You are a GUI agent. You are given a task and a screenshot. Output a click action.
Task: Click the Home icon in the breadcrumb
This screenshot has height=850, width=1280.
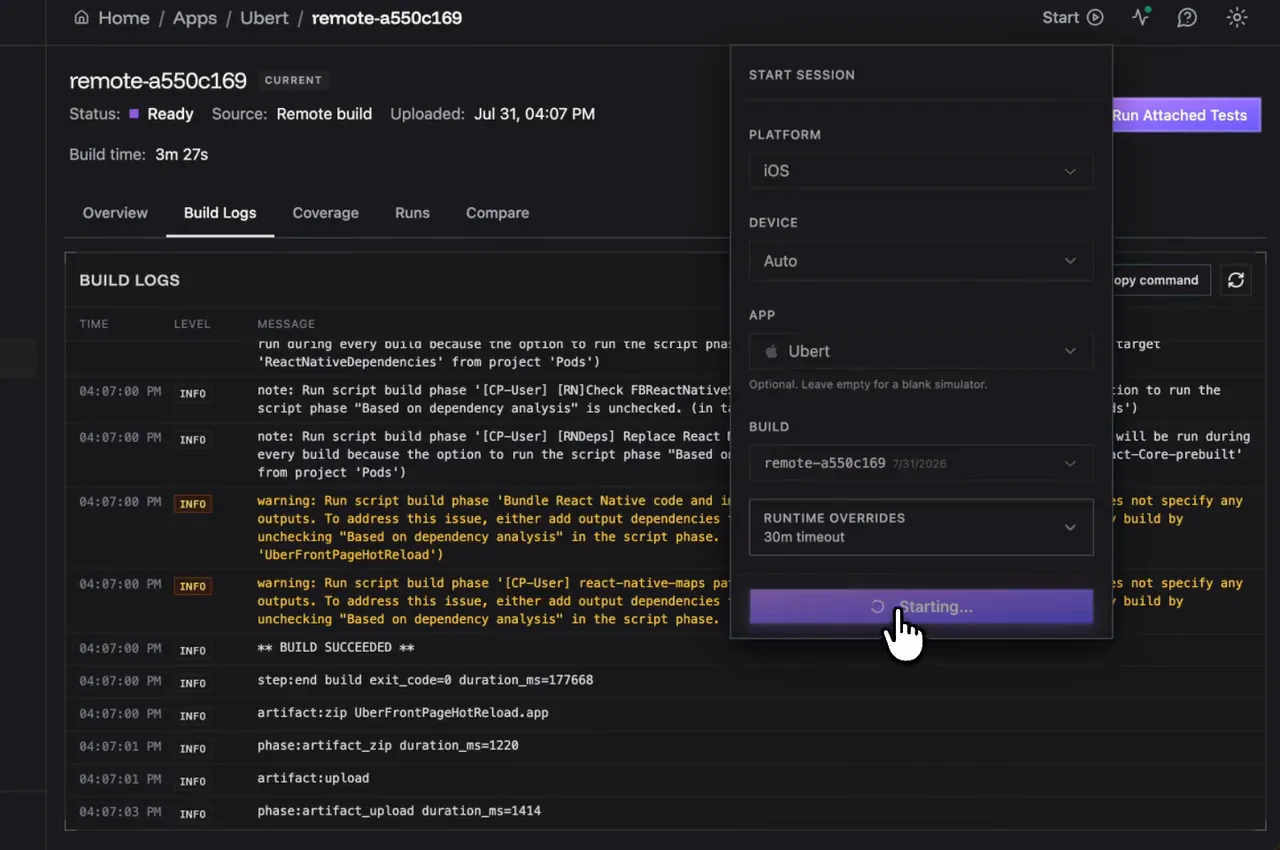(x=82, y=18)
